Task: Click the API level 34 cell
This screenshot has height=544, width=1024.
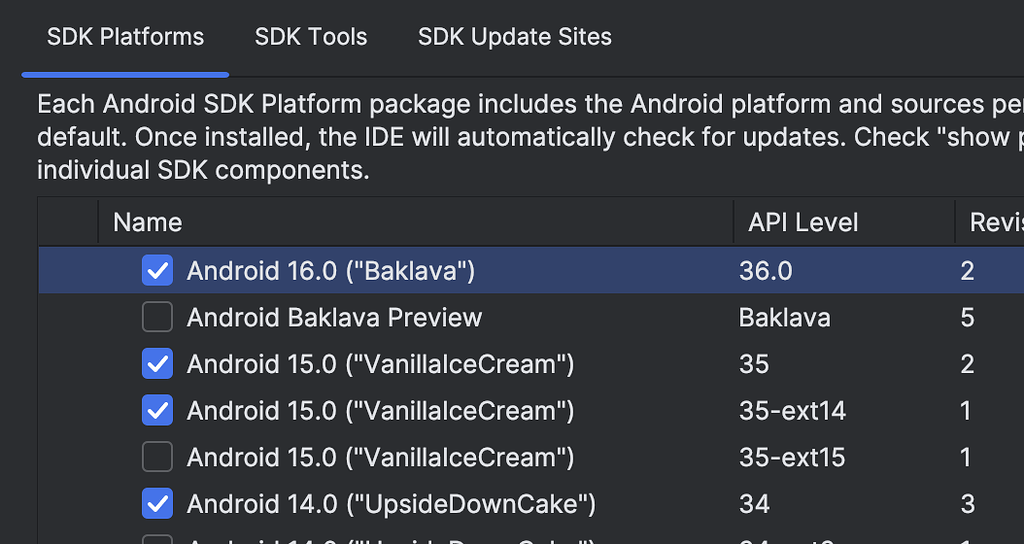Action: tap(754, 504)
